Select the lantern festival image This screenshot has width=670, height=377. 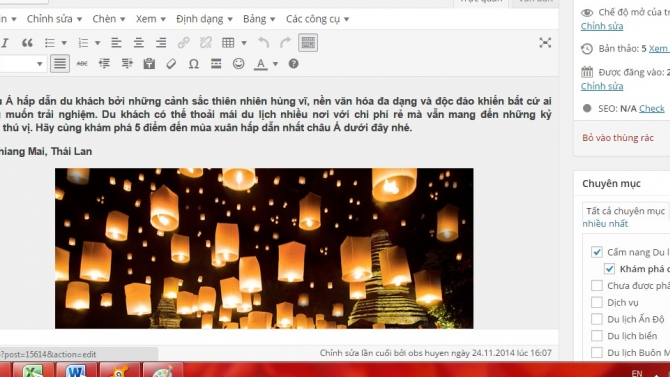click(x=264, y=248)
